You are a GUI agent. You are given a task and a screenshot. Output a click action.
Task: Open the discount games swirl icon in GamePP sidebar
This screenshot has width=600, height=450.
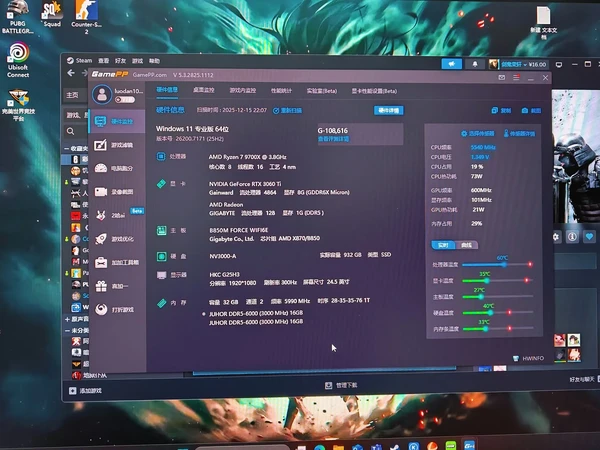101,309
